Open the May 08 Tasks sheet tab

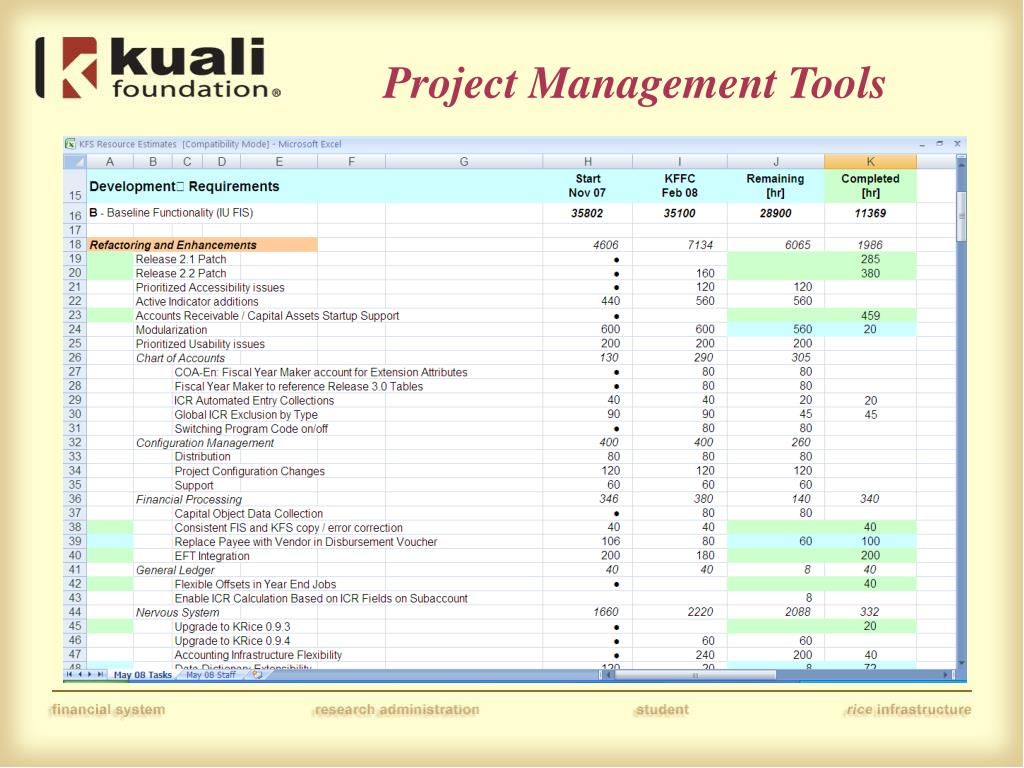click(142, 675)
